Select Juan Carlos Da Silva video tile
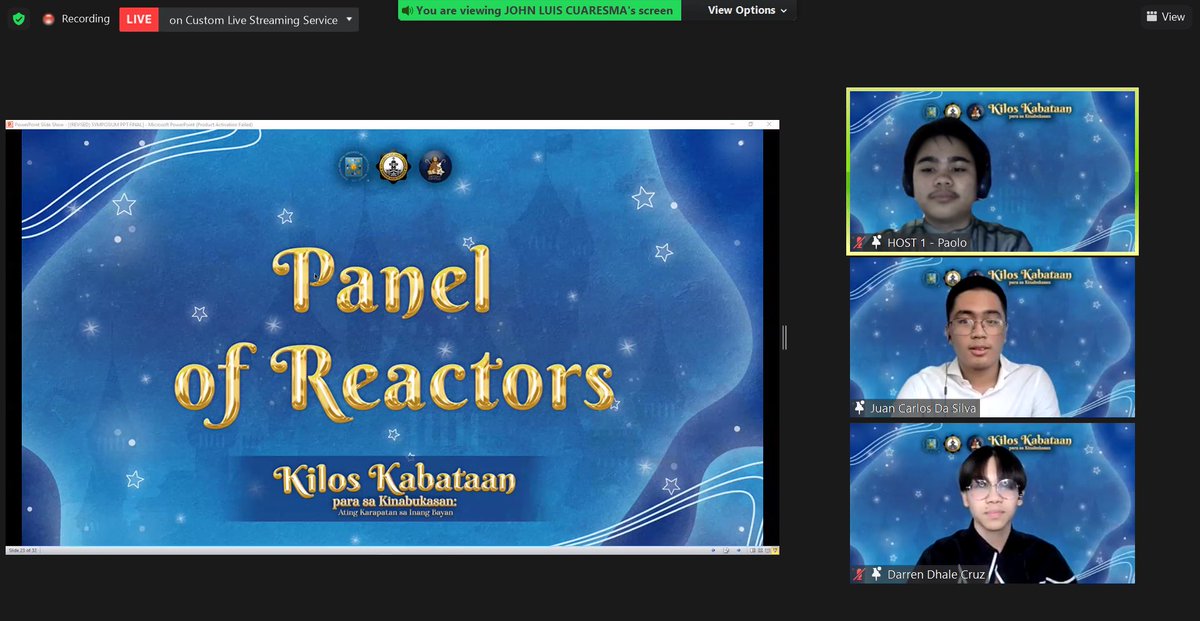The width and height of the screenshot is (1200, 621). pyautogui.click(x=992, y=337)
